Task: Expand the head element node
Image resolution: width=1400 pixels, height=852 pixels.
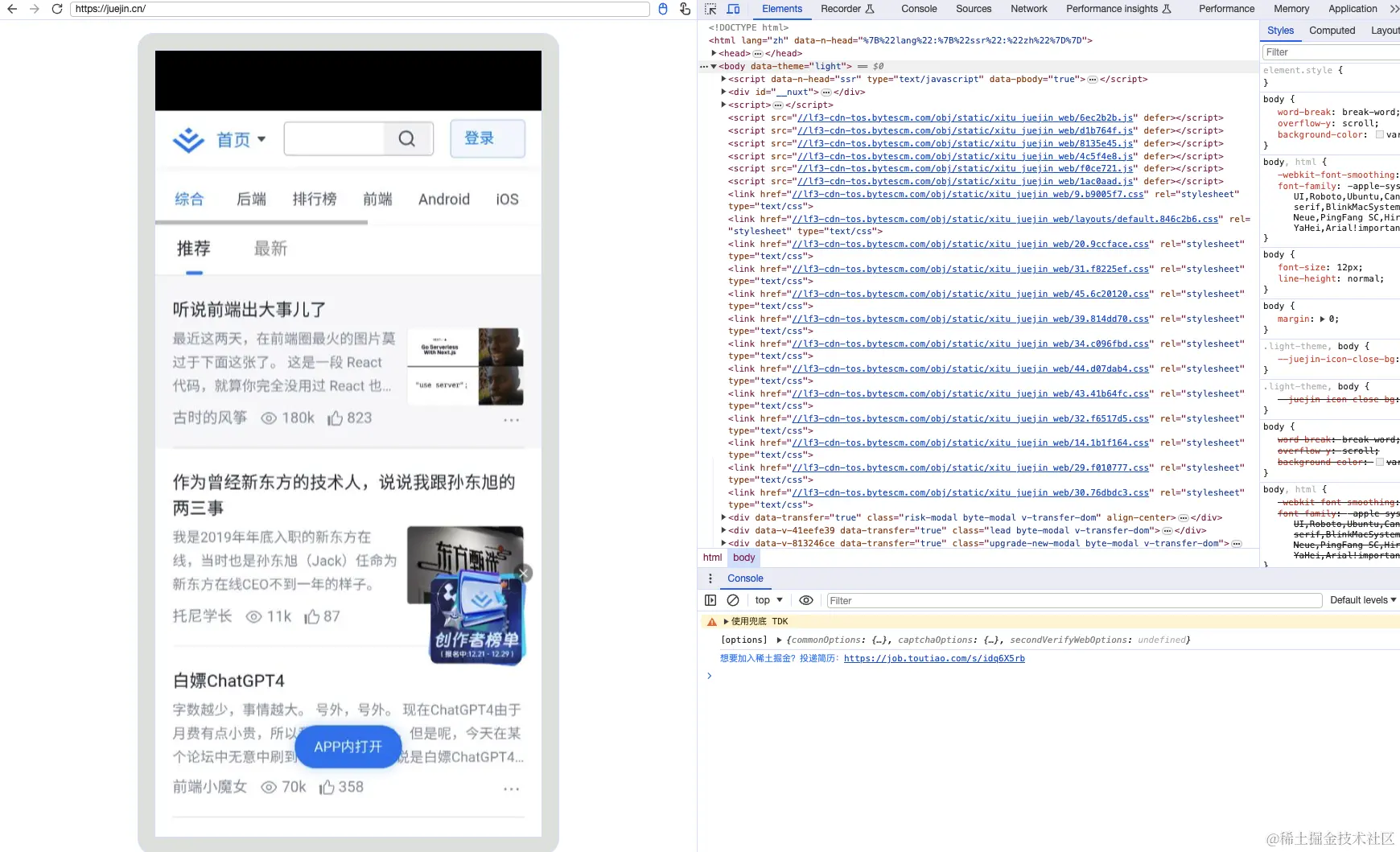Action: click(x=714, y=53)
